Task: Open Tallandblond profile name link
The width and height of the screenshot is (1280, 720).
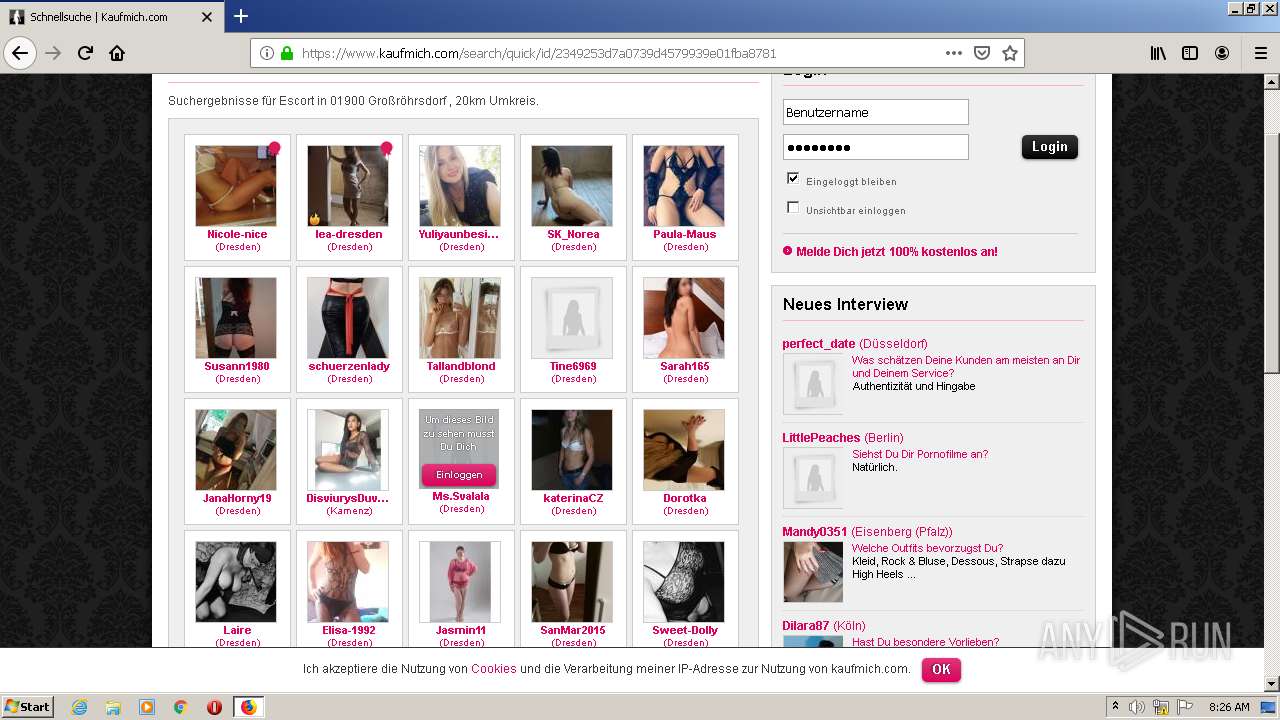Action: pos(461,366)
